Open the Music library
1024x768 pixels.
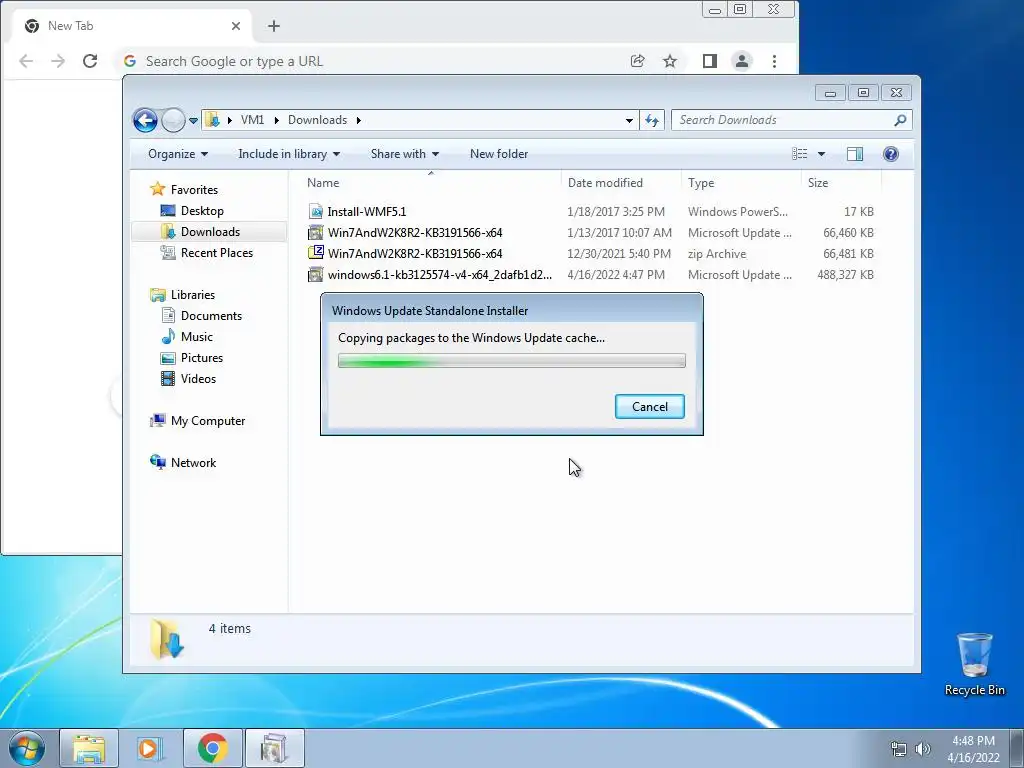click(x=197, y=336)
